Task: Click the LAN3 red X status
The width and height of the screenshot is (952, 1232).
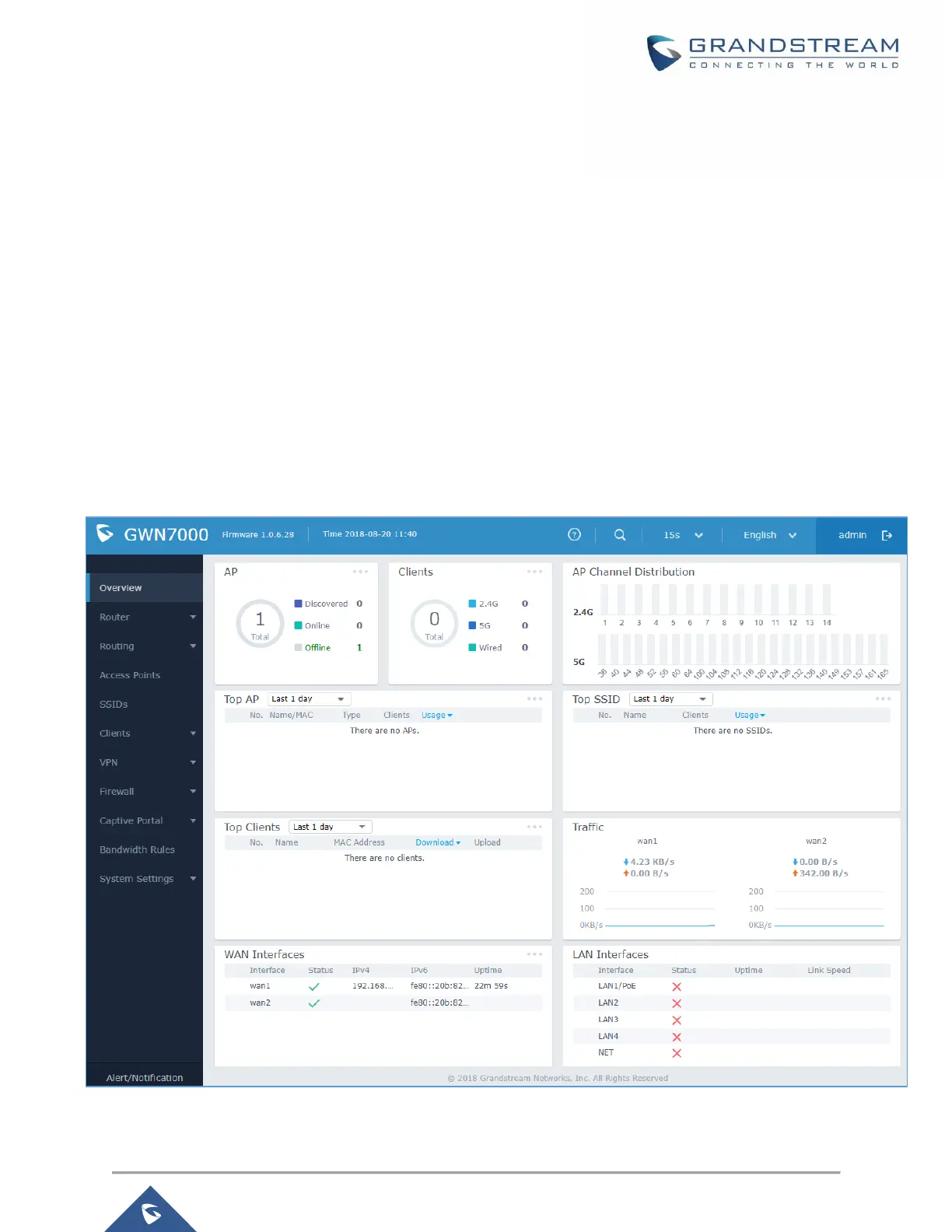Action: (x=677, y=1020)
